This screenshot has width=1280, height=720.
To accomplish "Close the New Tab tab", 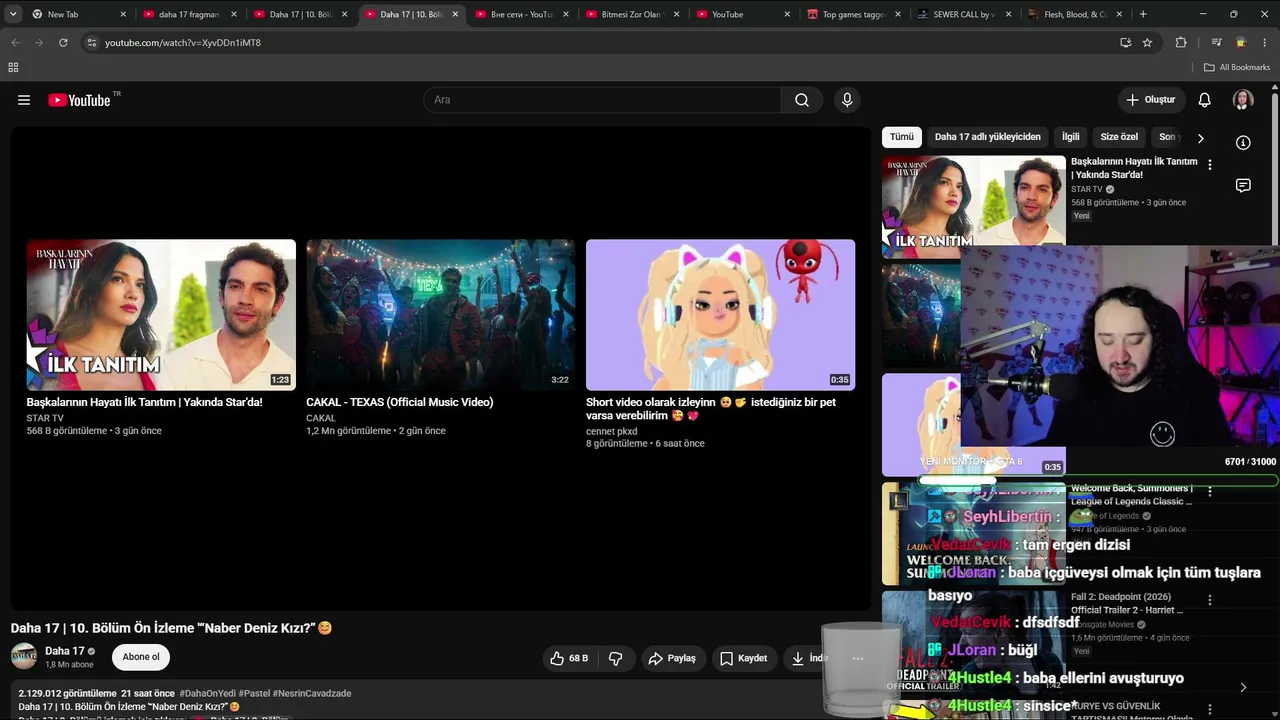I will click(x=123, y=15).
